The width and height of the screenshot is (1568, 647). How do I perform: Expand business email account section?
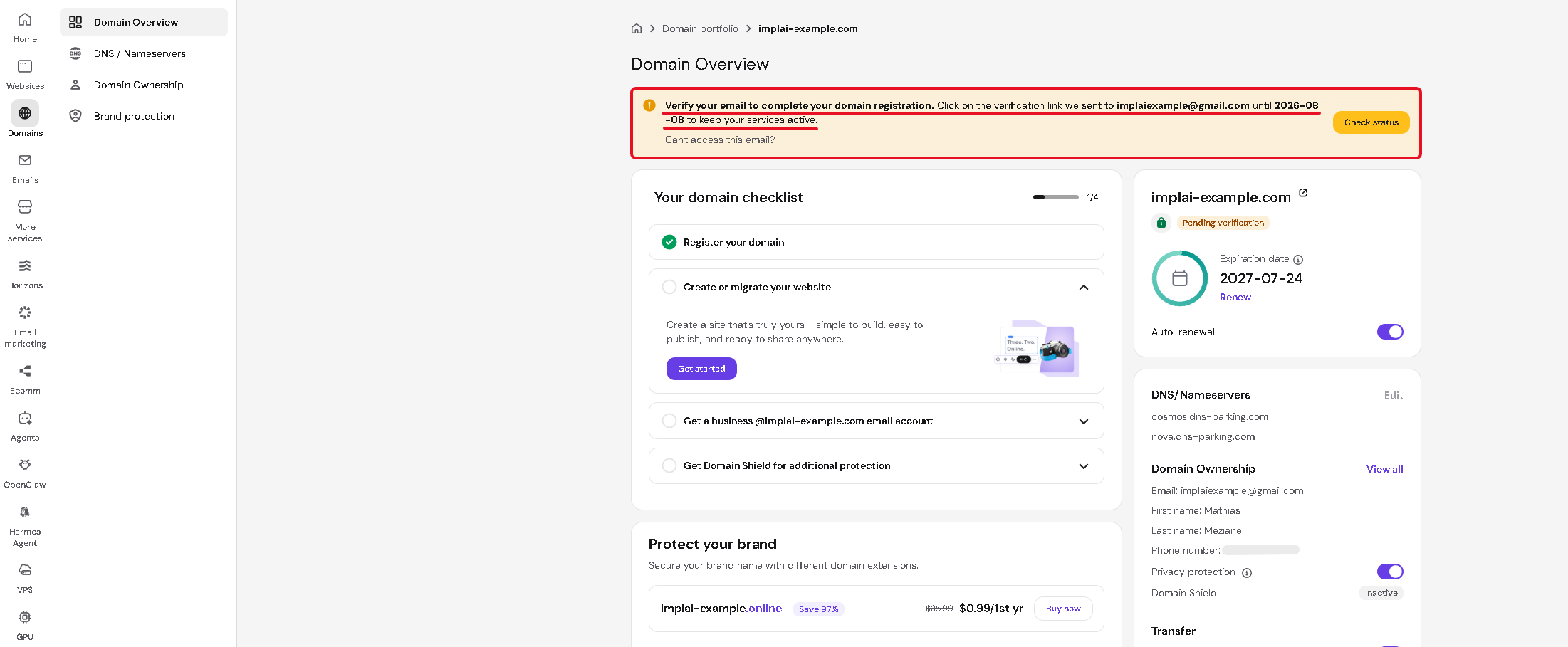tap(1084, 421)
